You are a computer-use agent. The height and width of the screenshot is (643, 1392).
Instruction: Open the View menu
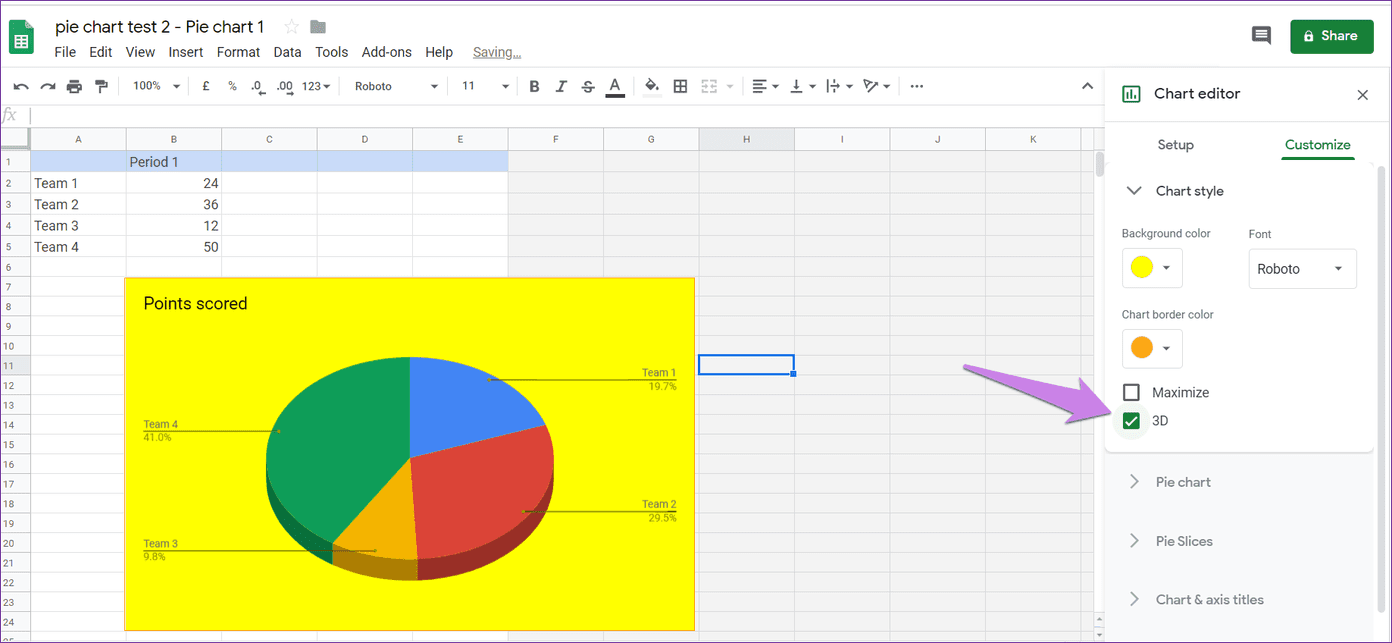[x=140, y=52]
